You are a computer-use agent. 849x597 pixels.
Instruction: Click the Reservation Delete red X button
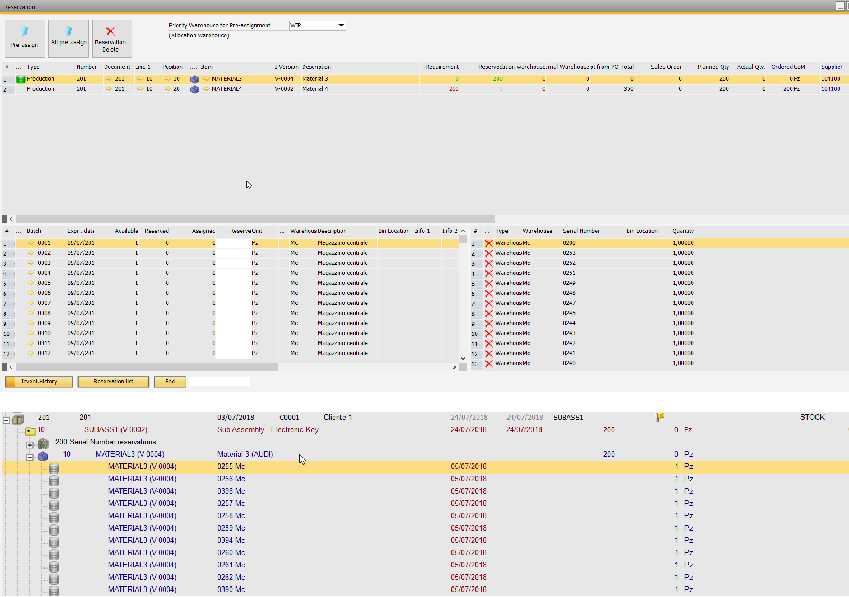pyautogui.click(x=112, y=38)
